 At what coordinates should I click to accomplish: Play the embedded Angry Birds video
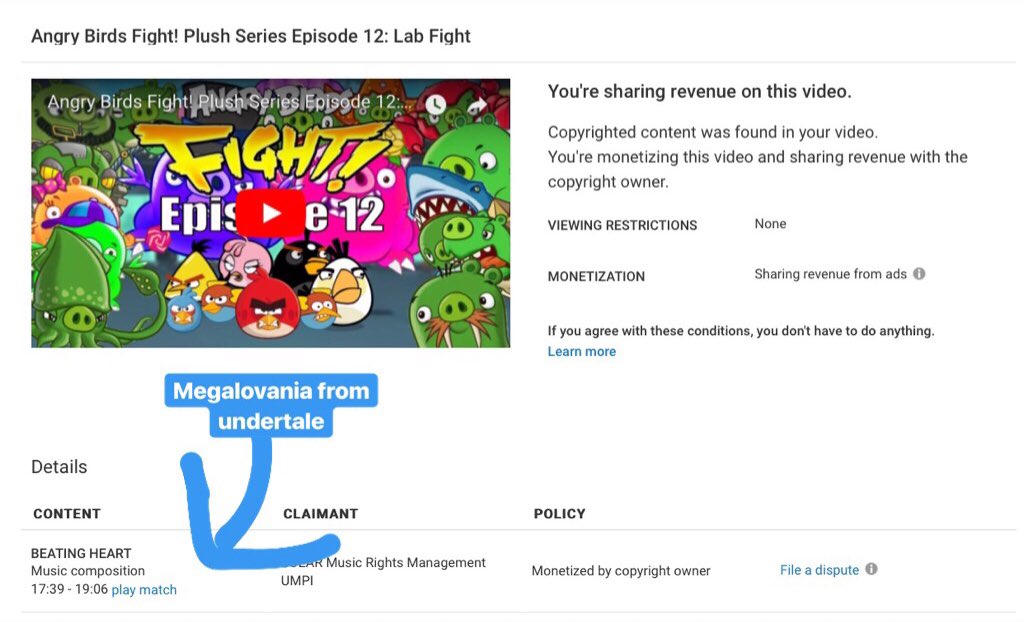[x=270, y=213]
